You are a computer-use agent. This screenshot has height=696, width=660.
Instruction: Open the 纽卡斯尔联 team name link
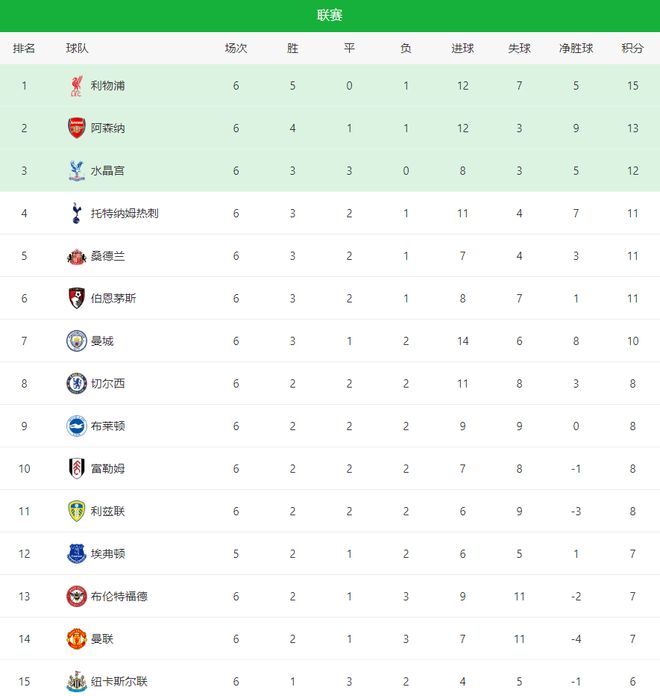119,682
